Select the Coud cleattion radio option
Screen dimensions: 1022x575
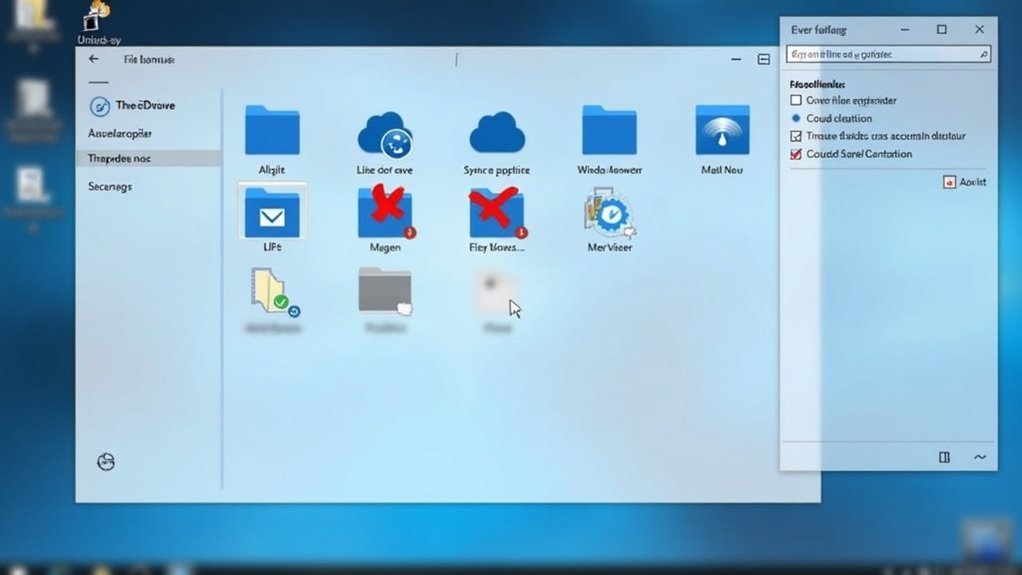click(796, 118)
